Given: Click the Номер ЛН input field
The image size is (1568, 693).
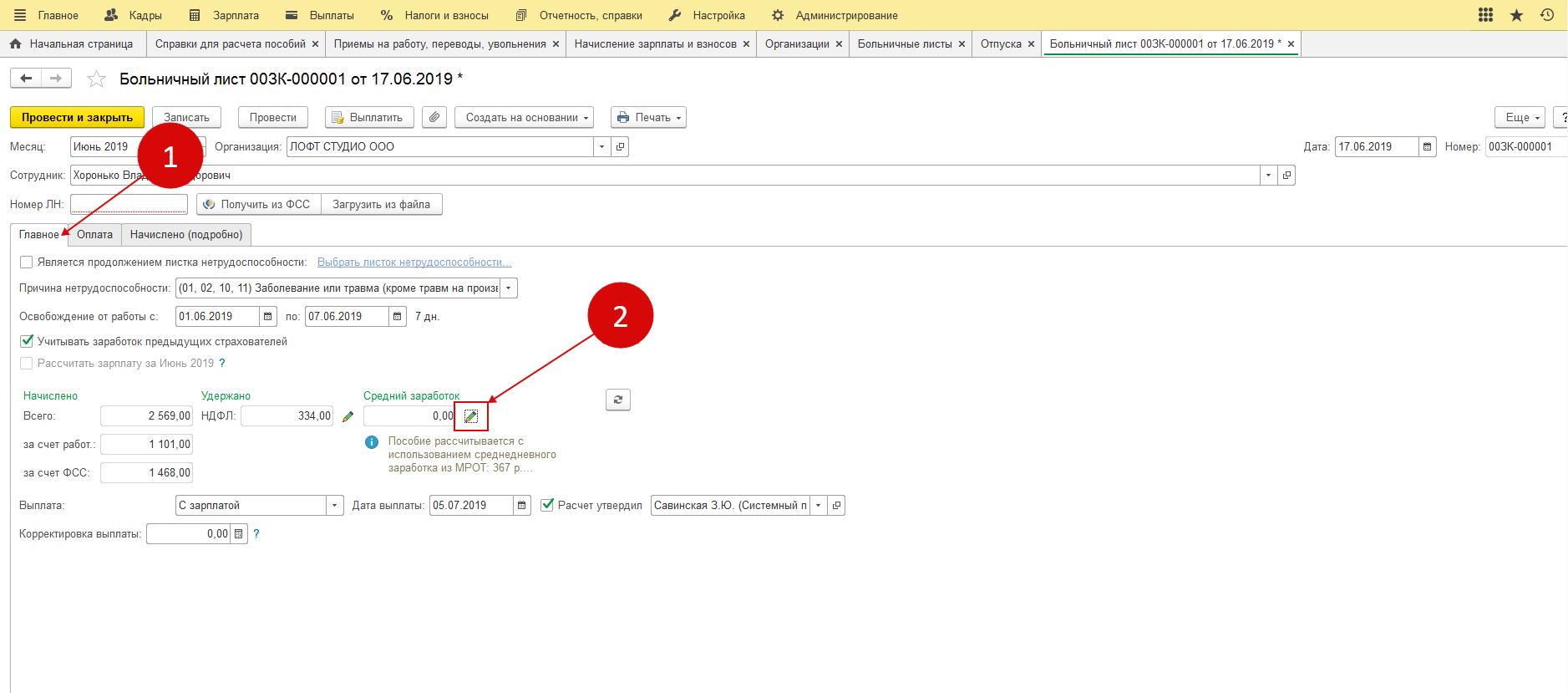Looking at the screenshot, I should pos(129,204).
